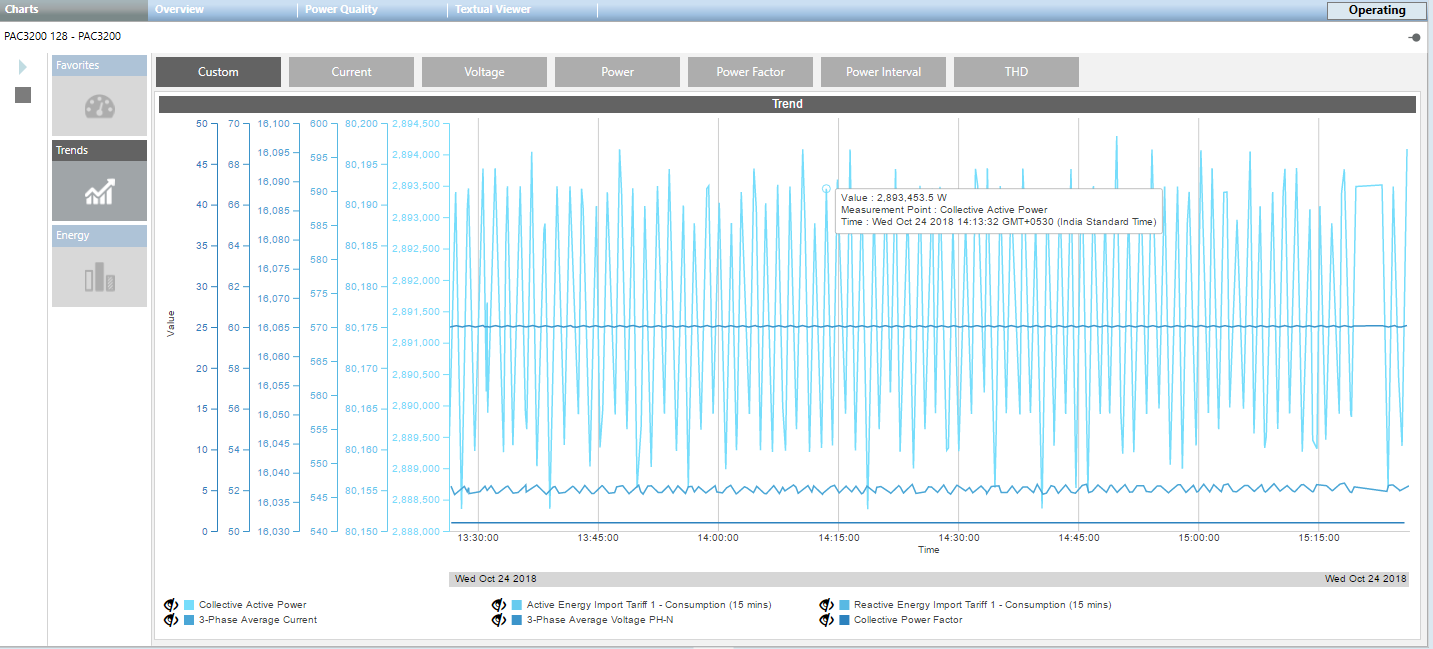
Task: Click the Operating status button
Action: click(x=1376, y=11)
